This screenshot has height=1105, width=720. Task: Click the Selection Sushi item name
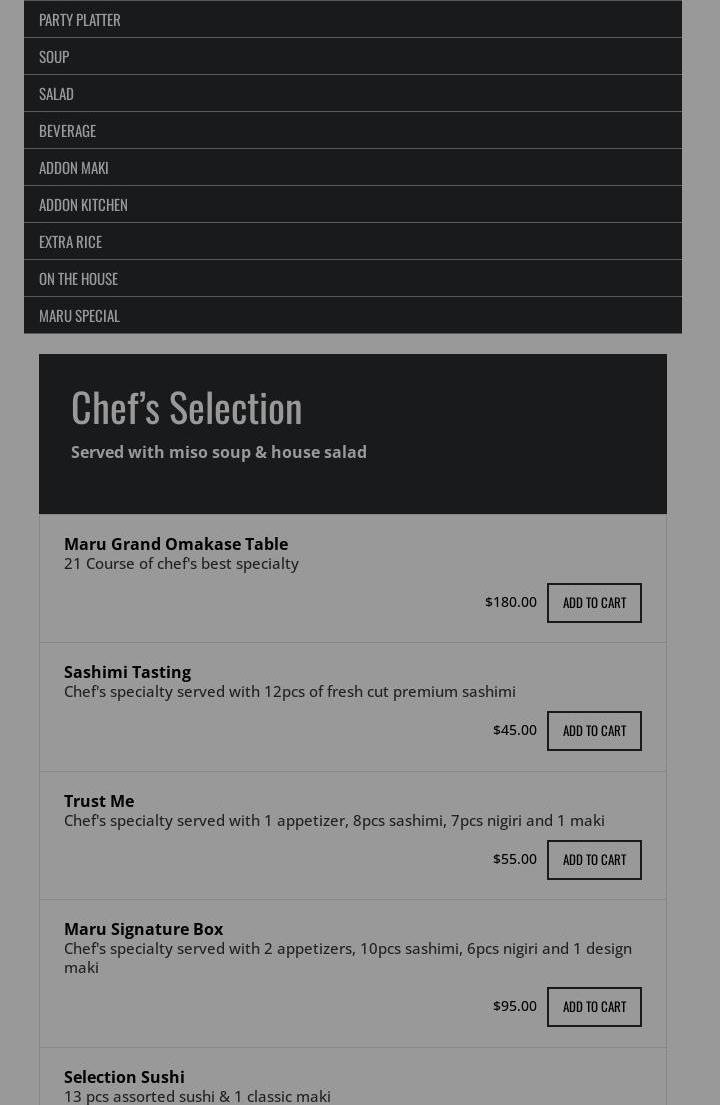point(124,1077)
